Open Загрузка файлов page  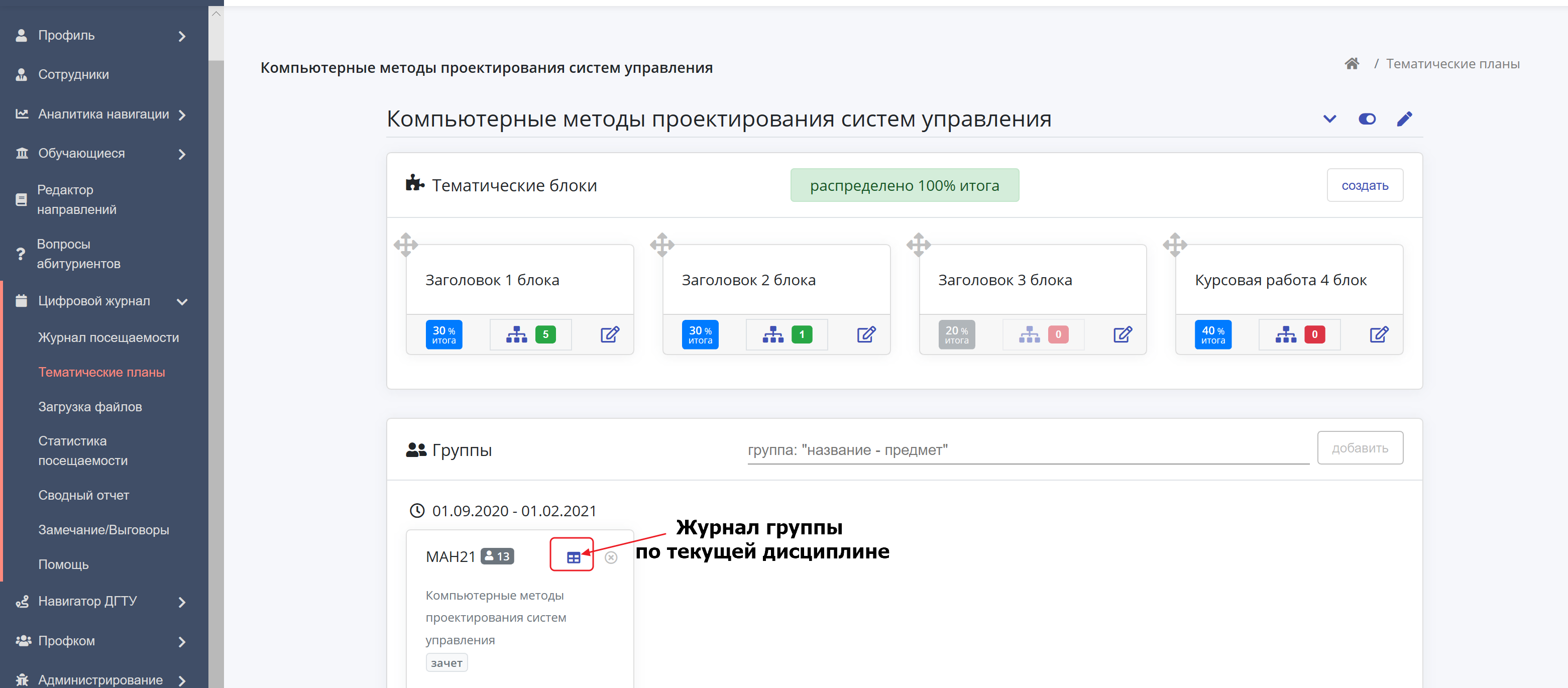[89, 407]
